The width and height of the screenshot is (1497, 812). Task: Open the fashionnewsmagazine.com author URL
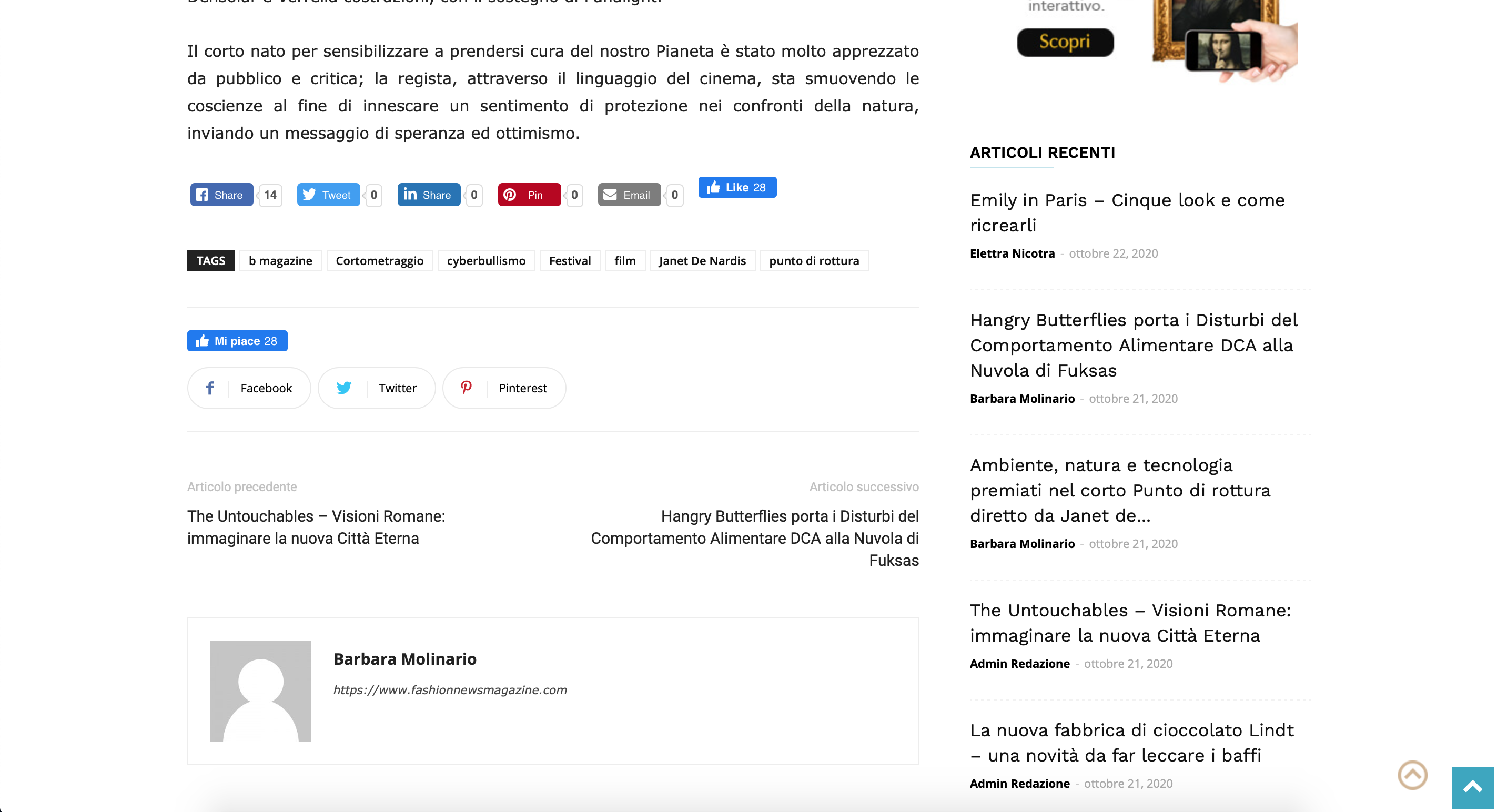click(x=450, y=689)
